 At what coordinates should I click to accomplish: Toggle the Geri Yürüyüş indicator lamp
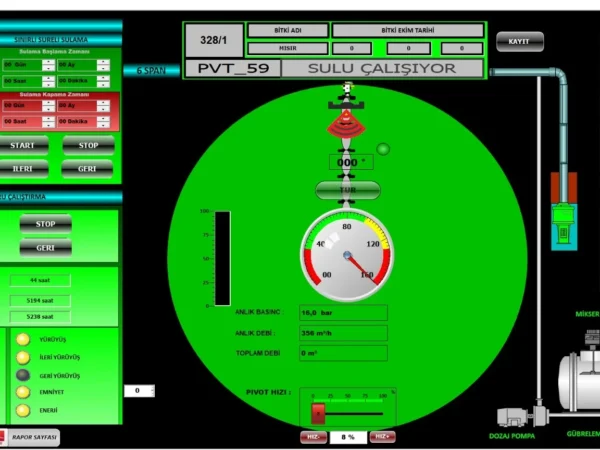(x=22, y=375)
